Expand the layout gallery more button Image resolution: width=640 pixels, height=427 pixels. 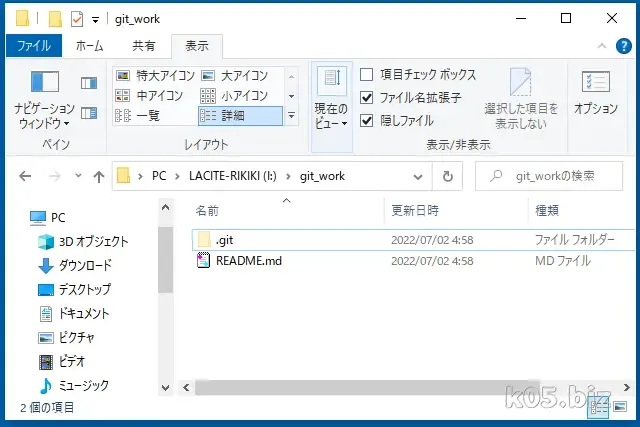point(291,116)
